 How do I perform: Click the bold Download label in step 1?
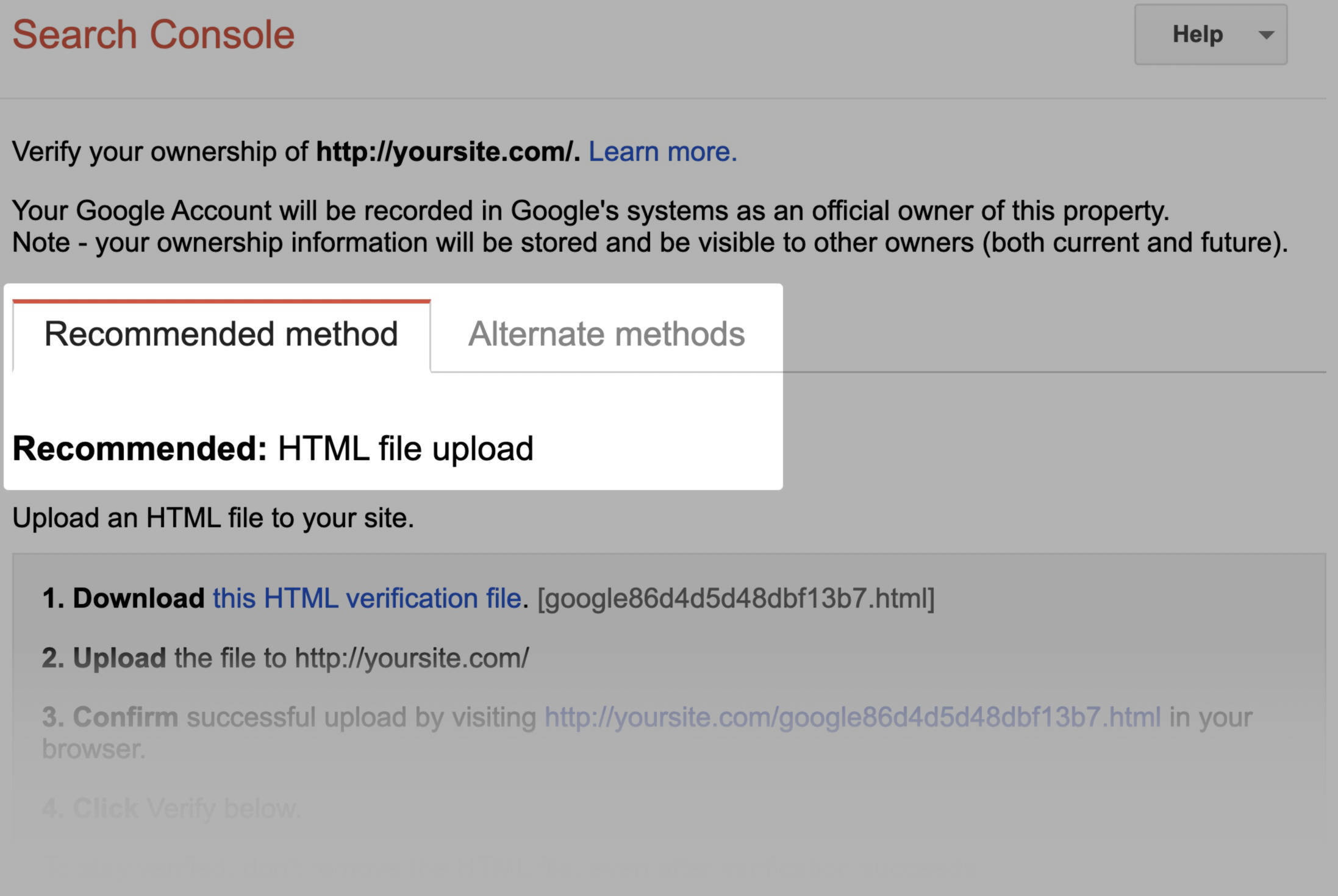(138, 598)
